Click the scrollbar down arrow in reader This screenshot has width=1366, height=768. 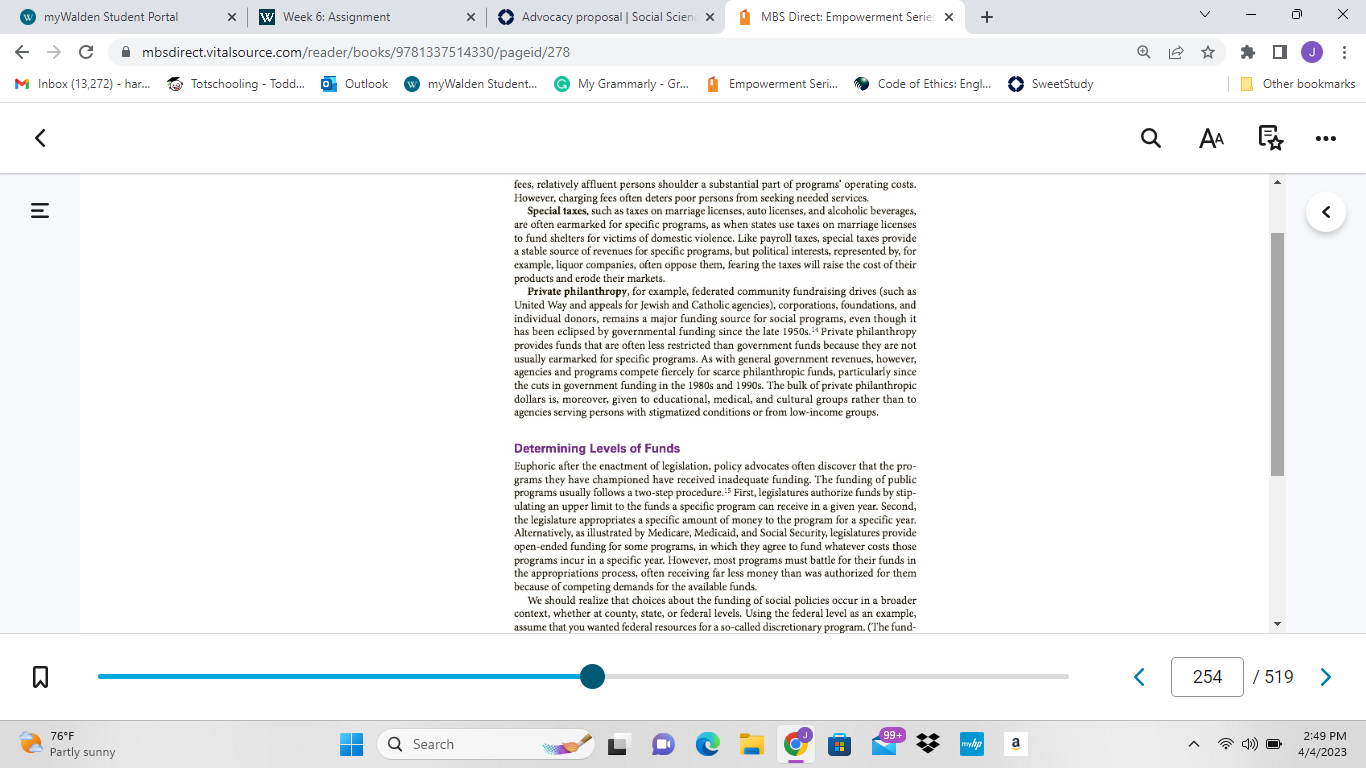tap(1277, 623)
